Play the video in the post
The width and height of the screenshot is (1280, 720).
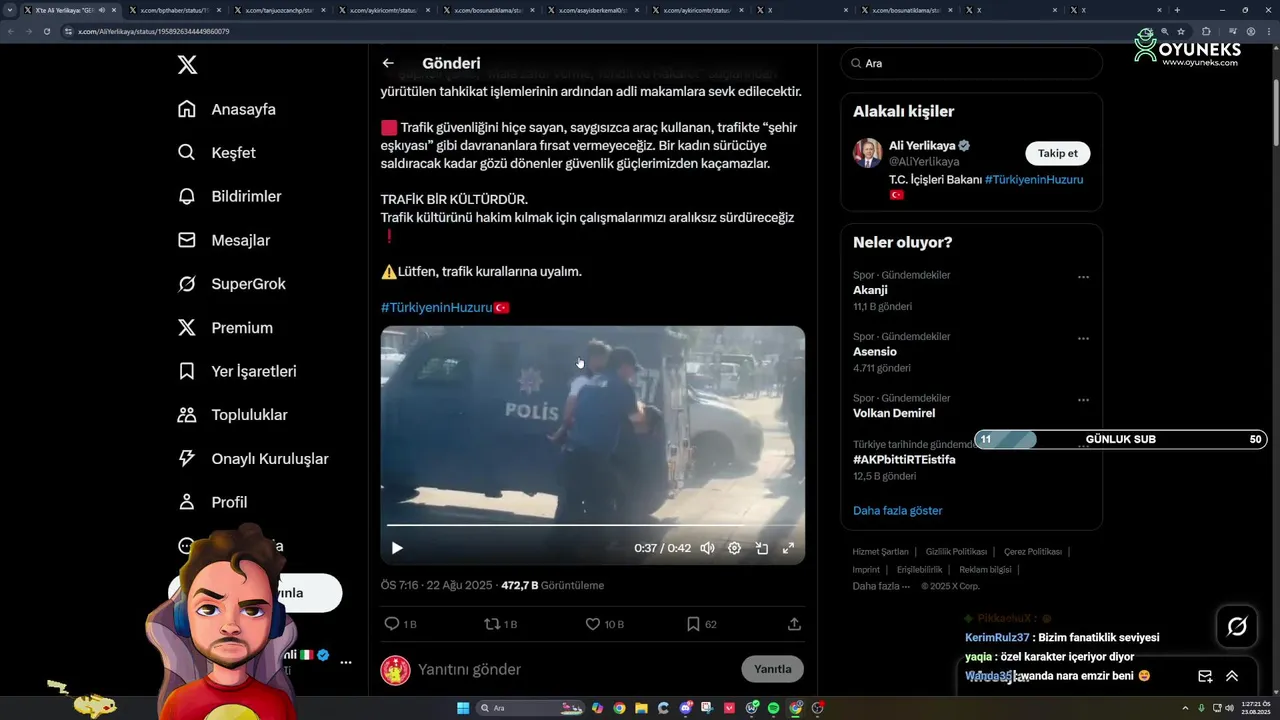tap(397, 548)
